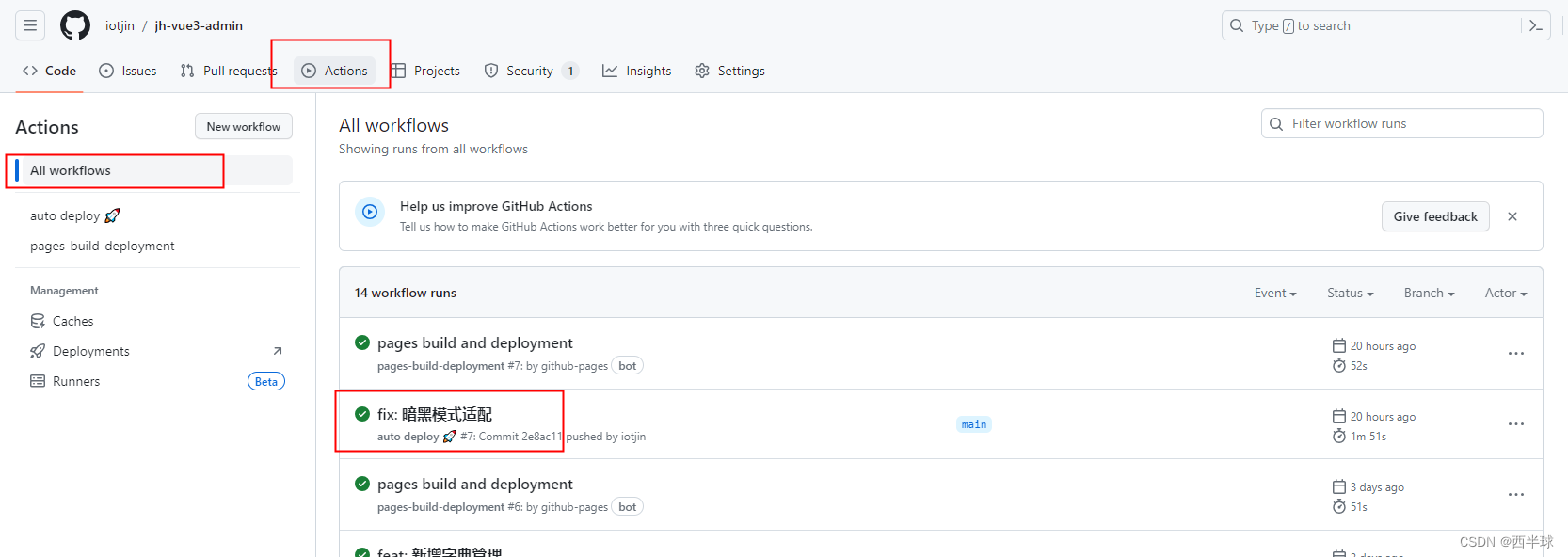Open the Status filter dropdown

click(1351, 293)
